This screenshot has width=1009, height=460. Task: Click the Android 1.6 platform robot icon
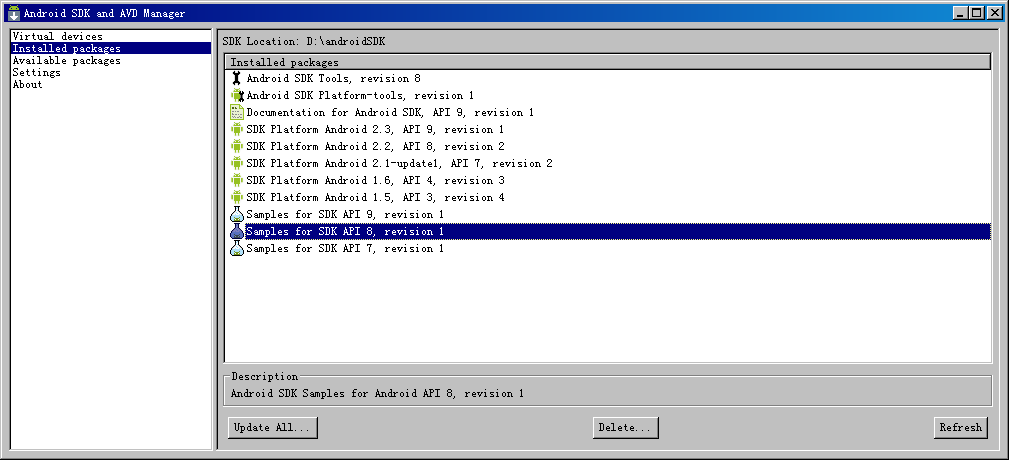(x=237, y=180)
